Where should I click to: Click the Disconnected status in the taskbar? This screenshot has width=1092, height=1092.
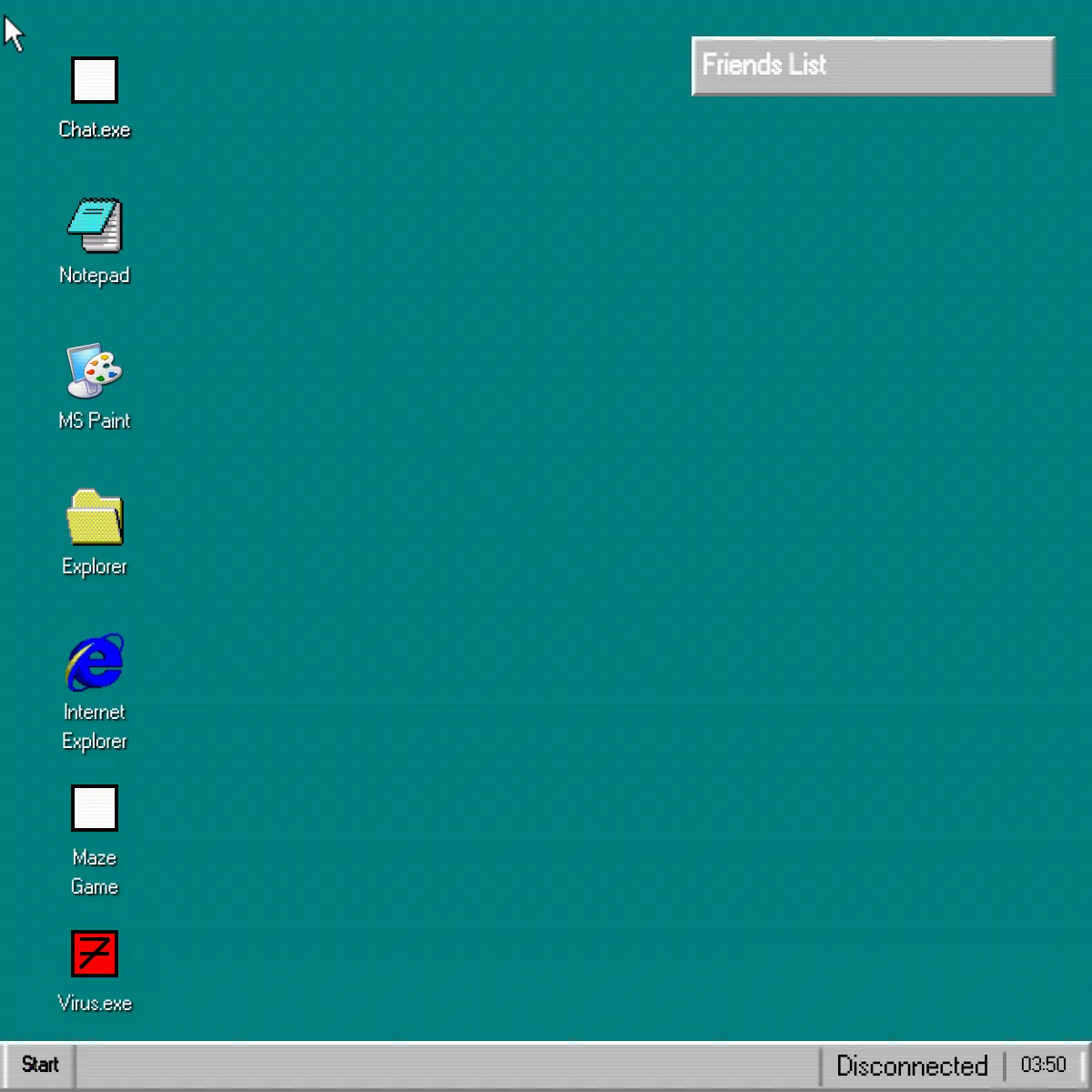911,1065
